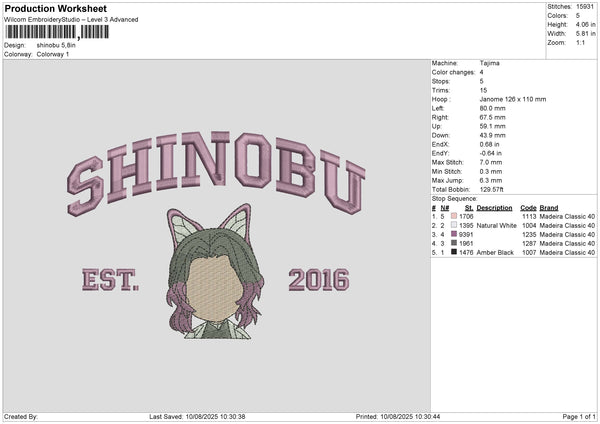Click the pink color swatch for stop 1

454,216
